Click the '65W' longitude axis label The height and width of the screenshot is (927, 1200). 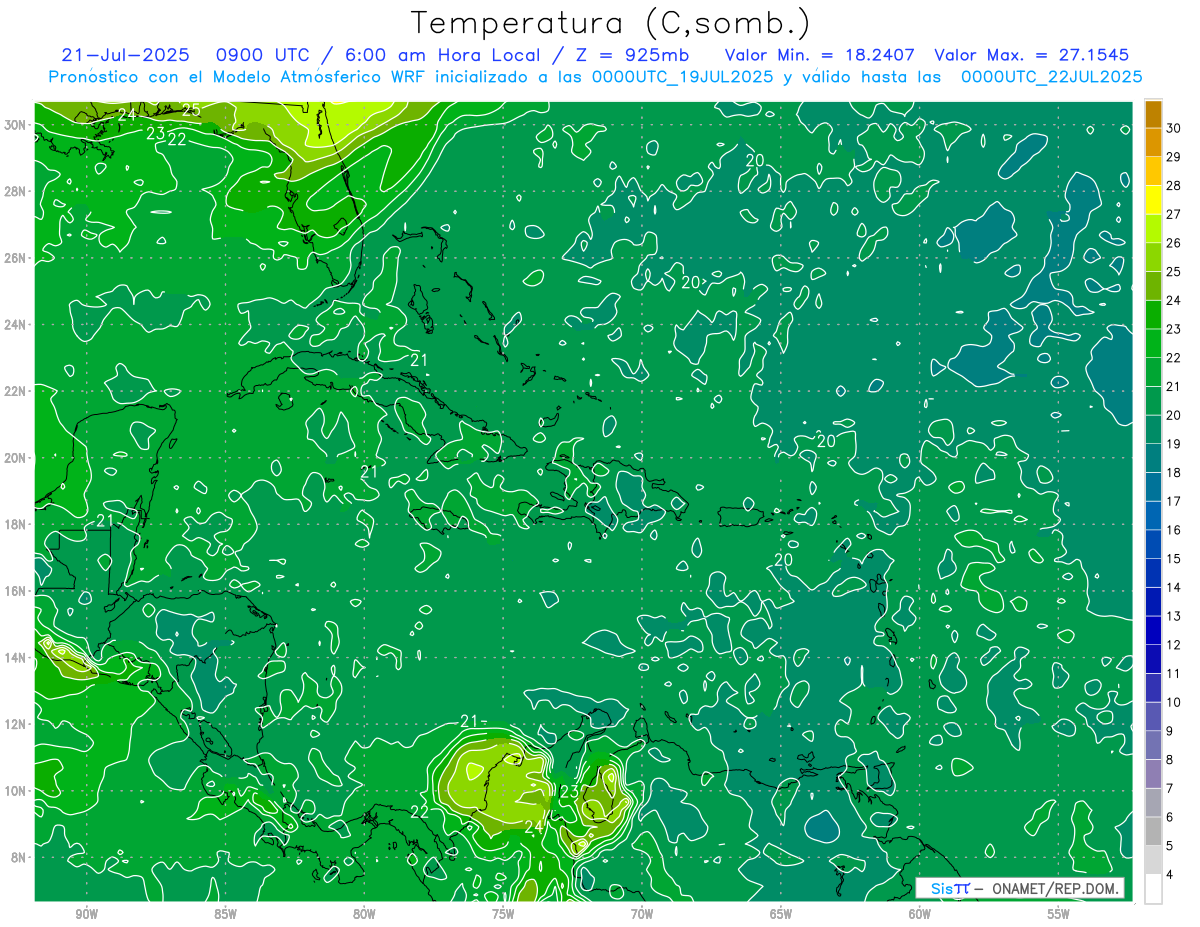tap(781, 914)
